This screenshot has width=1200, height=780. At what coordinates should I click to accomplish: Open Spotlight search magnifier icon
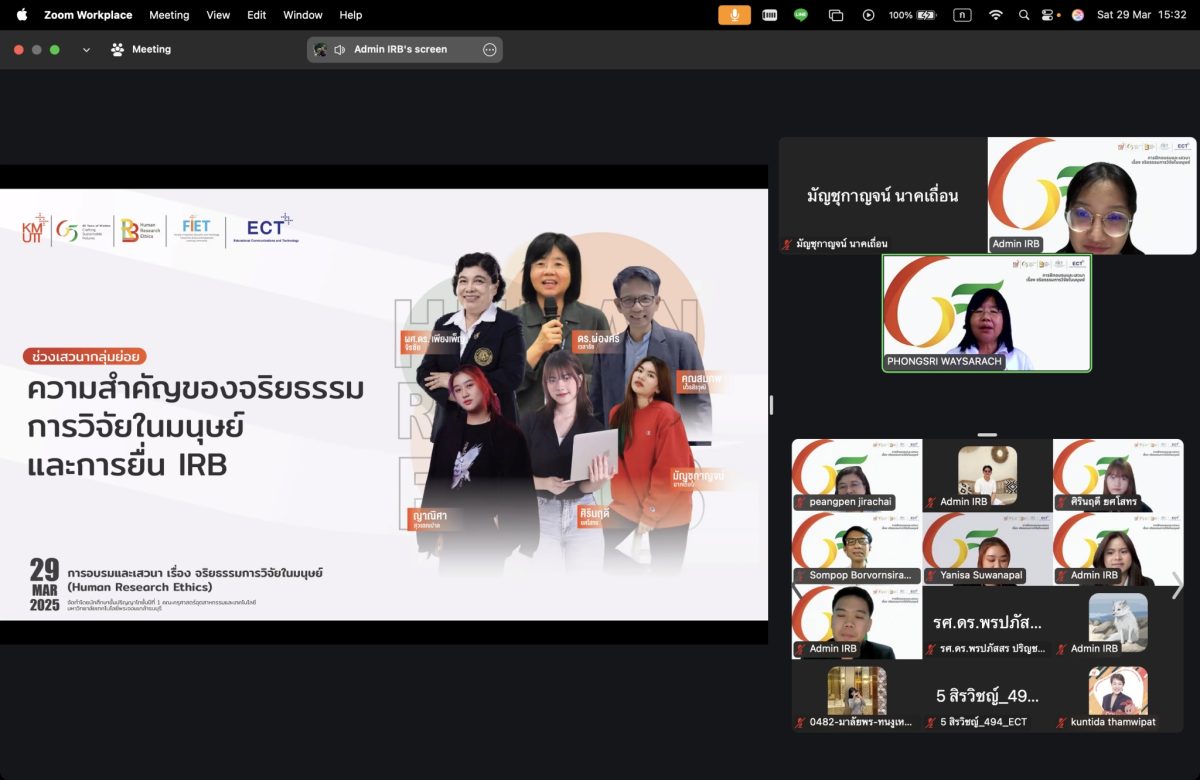[x=1024, y=15]
